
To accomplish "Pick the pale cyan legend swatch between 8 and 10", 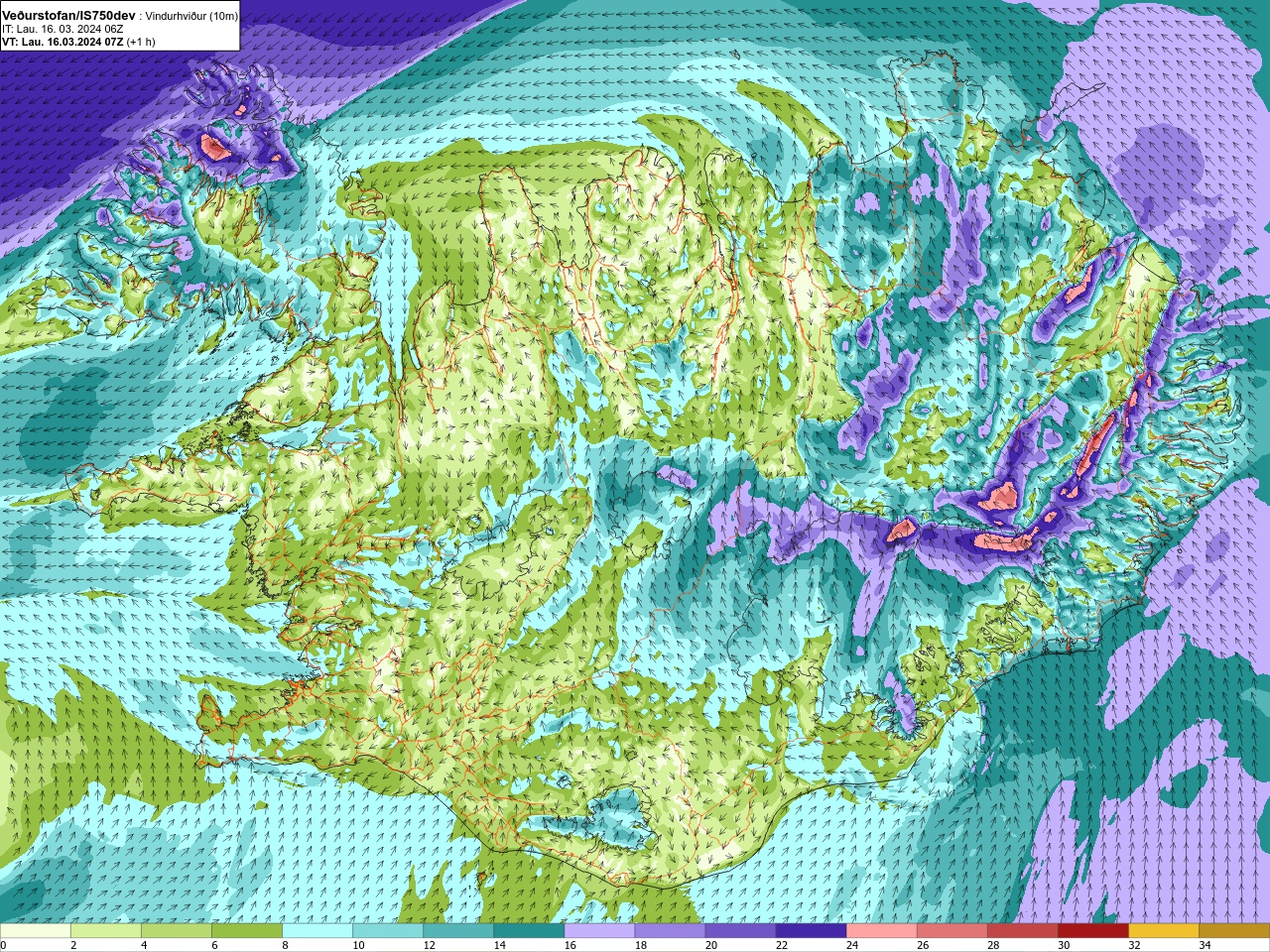I will (317, 931).
